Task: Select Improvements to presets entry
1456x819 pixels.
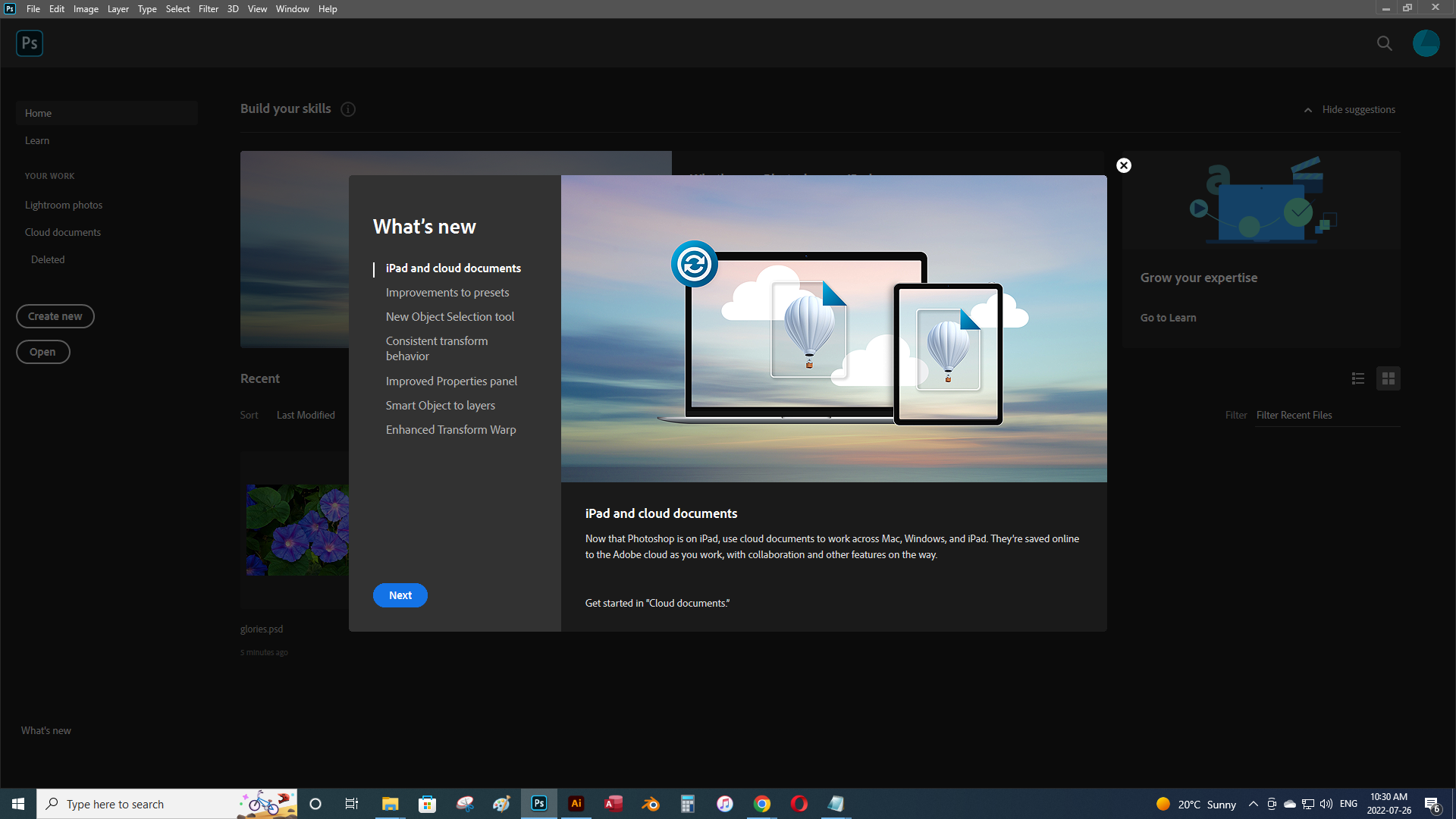Action: pos(447,293)
